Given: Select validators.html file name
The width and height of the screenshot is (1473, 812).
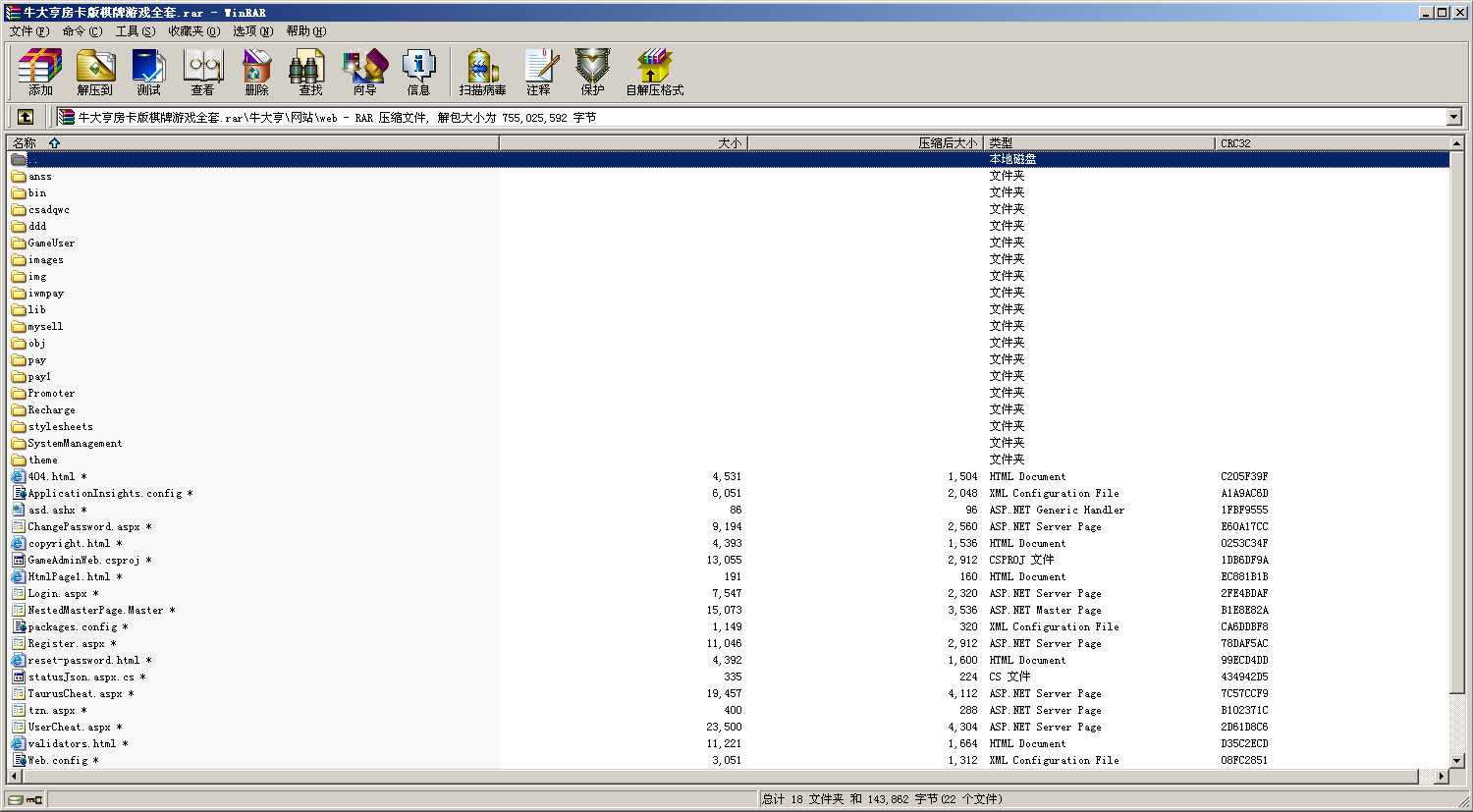Looking at the screenshot, I should [78, 744].
